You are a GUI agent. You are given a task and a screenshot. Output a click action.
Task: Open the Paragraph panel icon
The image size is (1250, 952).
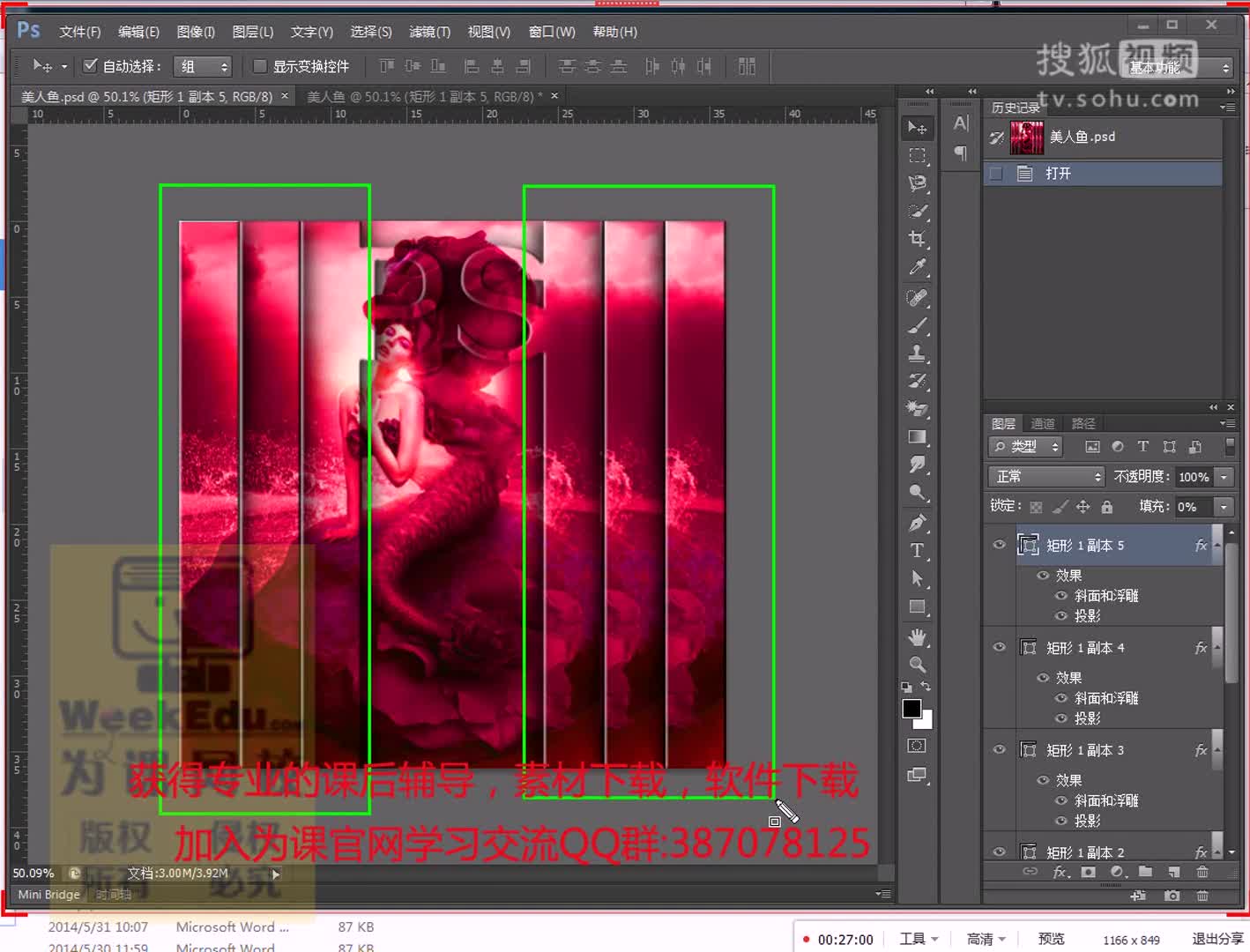pyautogui.click(x=961, y=154)
